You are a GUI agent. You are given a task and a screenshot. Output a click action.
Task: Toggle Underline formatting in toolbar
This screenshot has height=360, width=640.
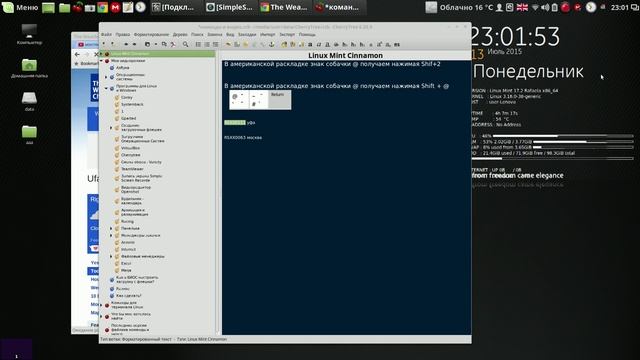pos(327,44)
